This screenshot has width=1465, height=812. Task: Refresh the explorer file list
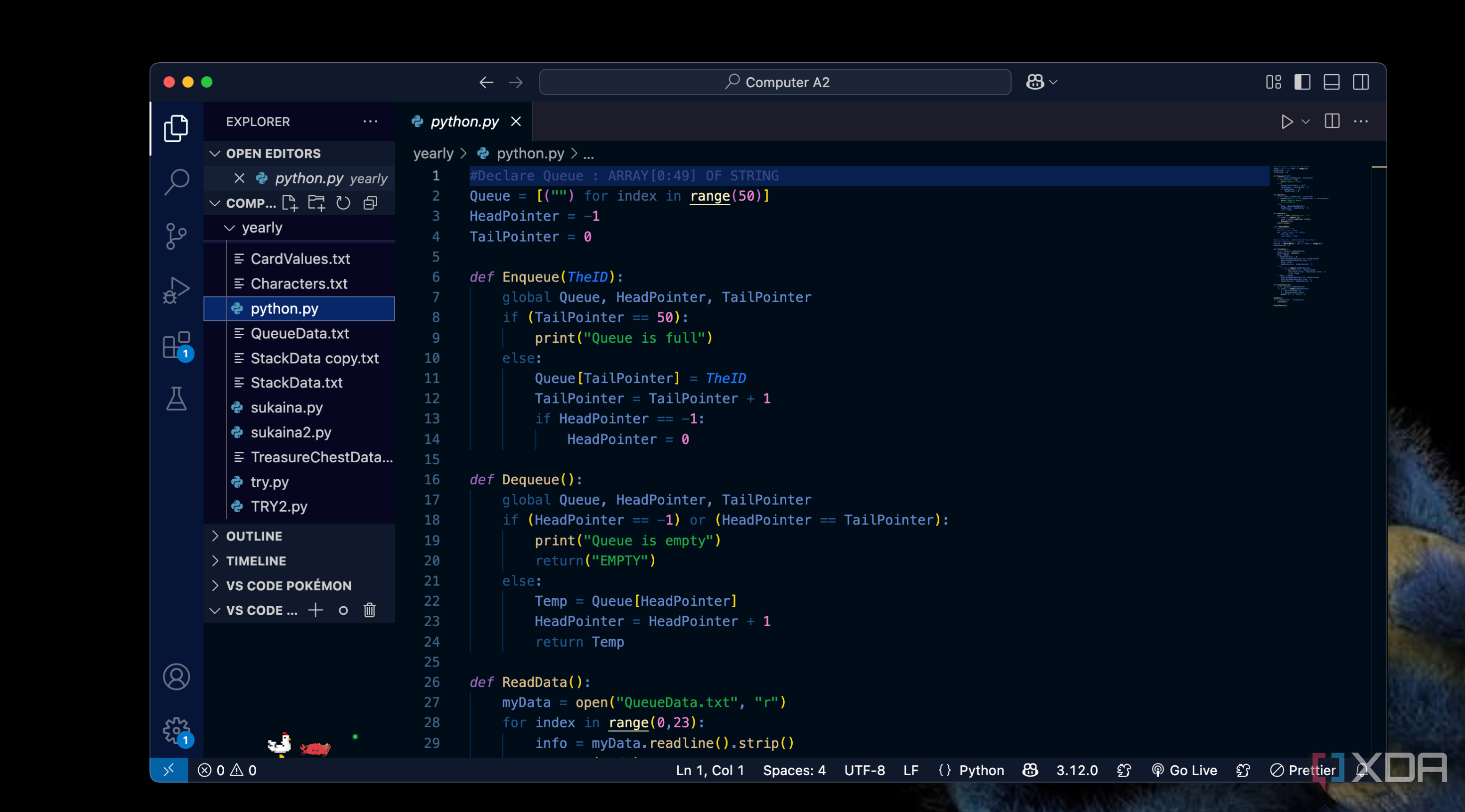pyautogui.click(x=343, y=203)
